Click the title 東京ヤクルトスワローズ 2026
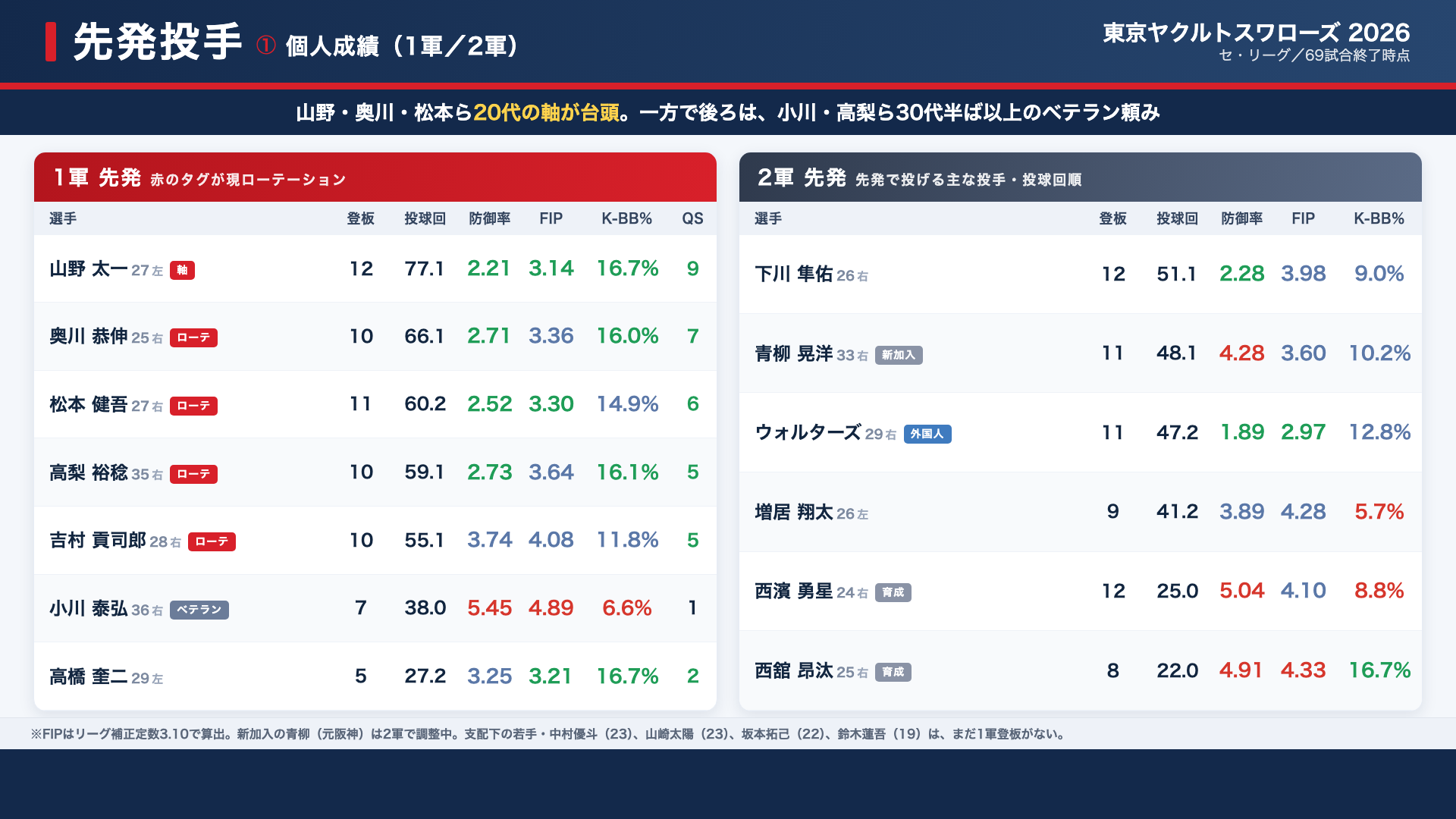Screen dimensions: 1456x819 (x=1256, y=33)
